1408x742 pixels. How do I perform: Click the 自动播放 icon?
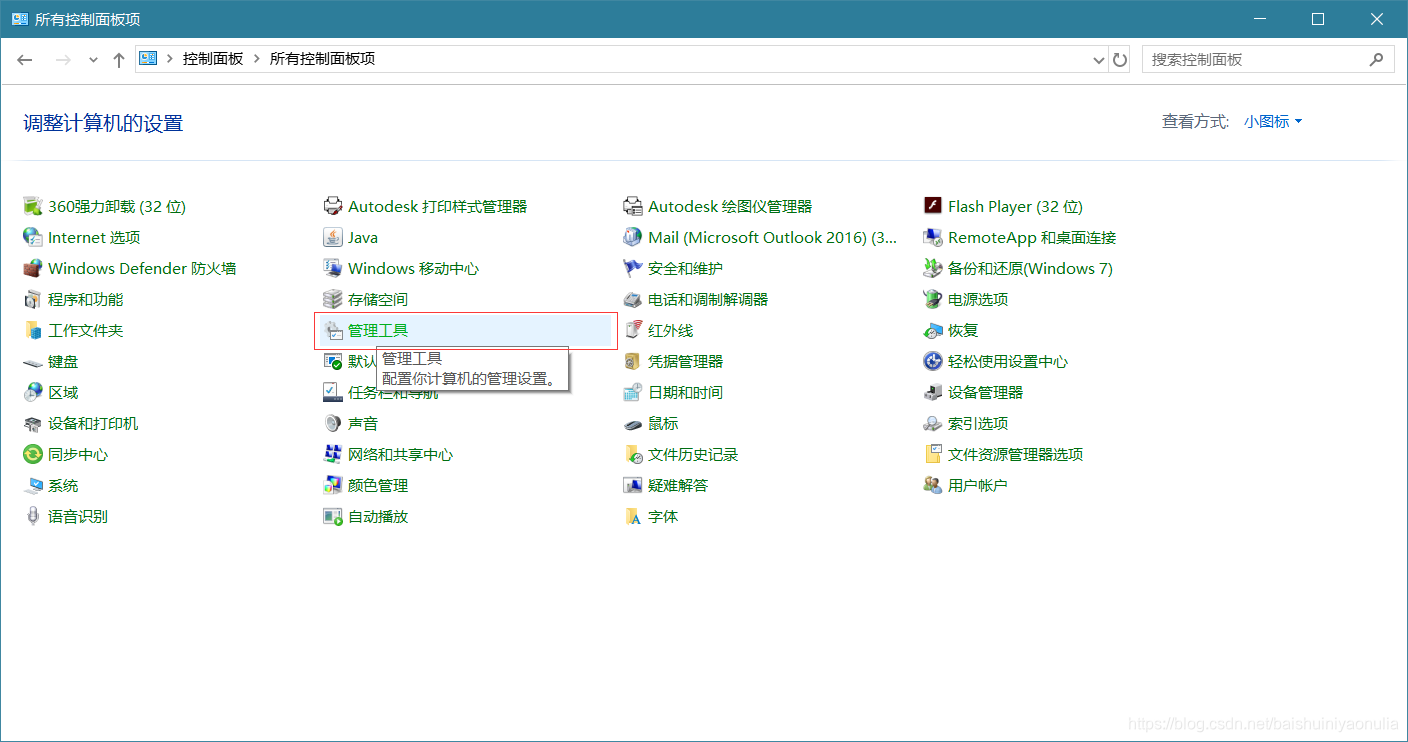pyautogui.click(x=333, y=516)
